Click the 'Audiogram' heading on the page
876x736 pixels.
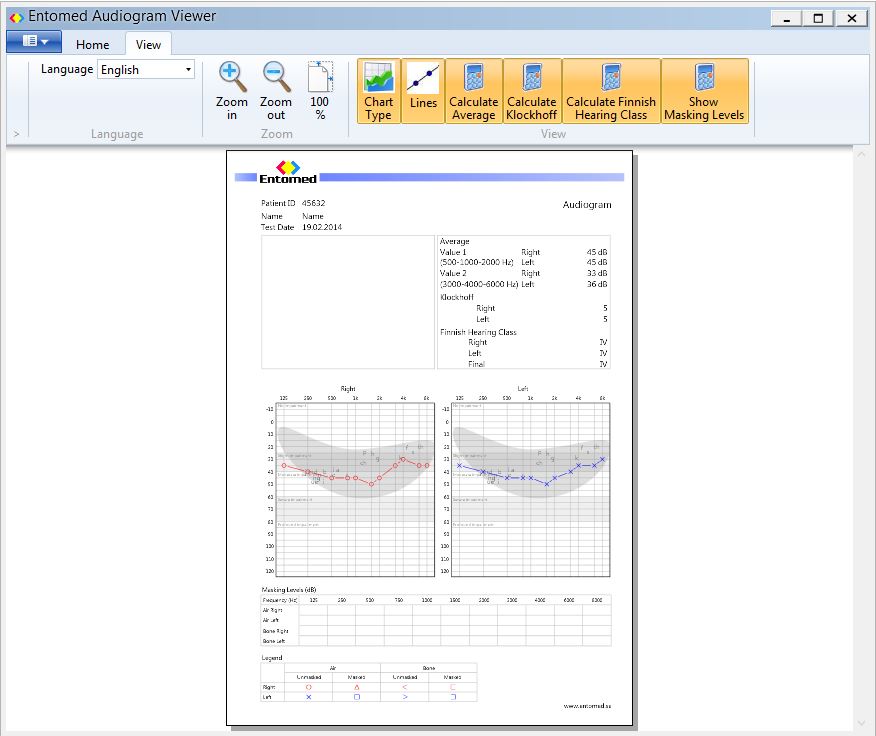[x=587, y=205]
